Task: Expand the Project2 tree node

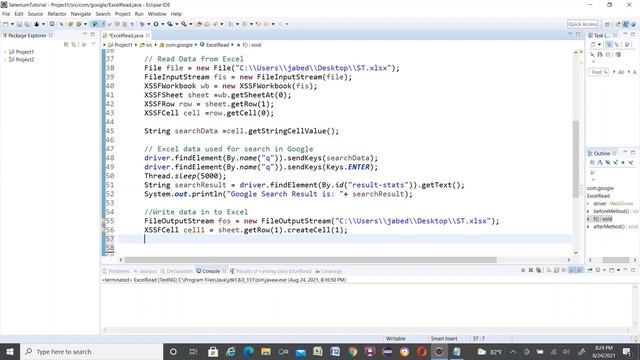Action: (x=5, y=60)
